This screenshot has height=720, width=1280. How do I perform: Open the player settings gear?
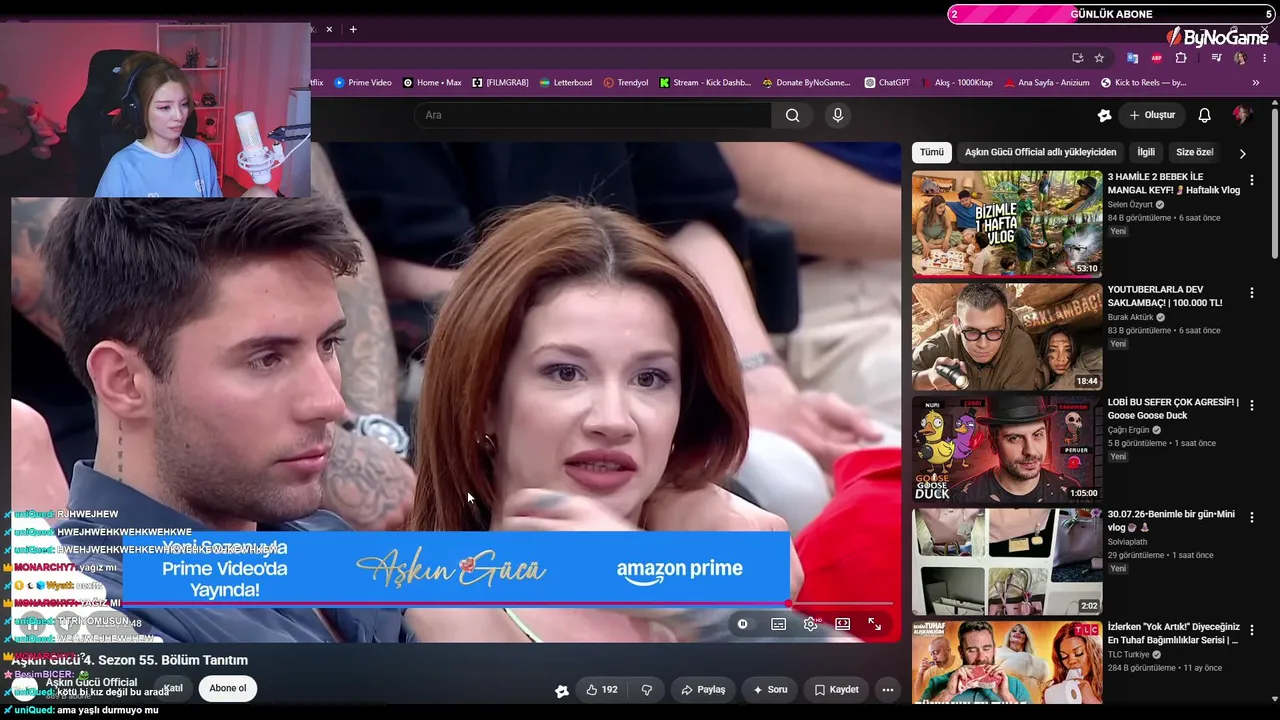[x=811, y=624]
